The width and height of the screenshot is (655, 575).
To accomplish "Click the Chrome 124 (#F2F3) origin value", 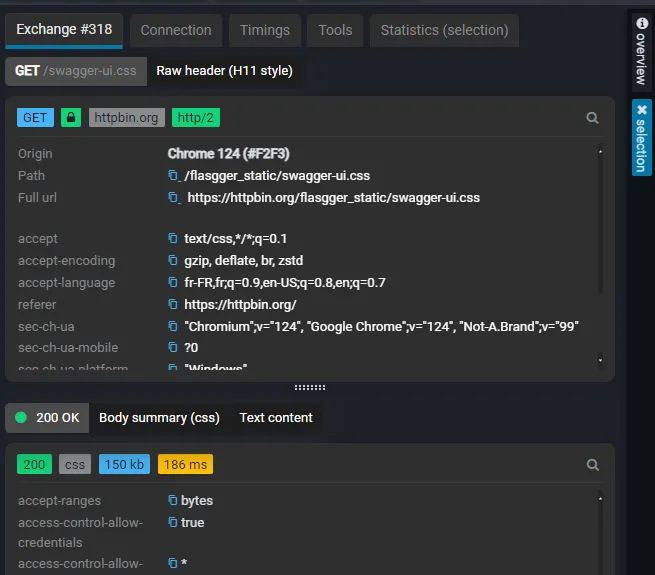I will 228,154.
